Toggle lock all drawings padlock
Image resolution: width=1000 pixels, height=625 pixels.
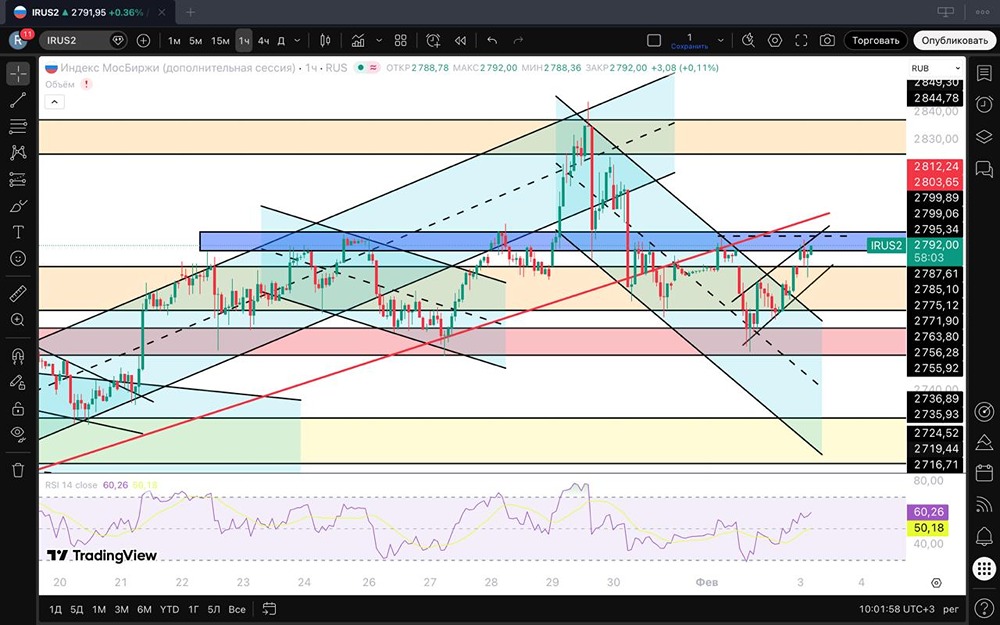tap(18, 408)
